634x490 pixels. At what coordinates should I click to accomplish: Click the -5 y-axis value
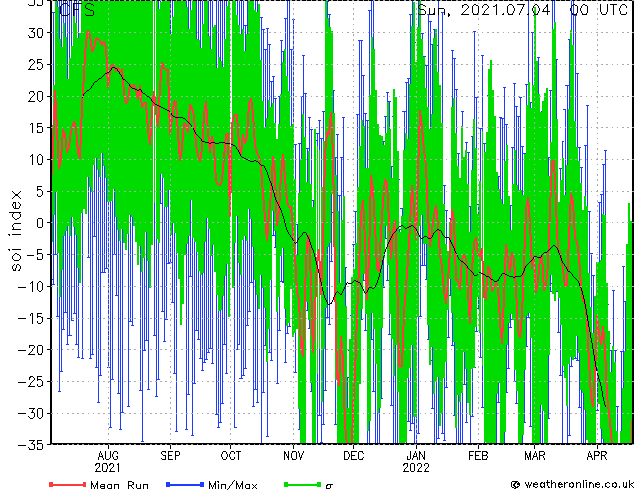[x=36, y=255]
